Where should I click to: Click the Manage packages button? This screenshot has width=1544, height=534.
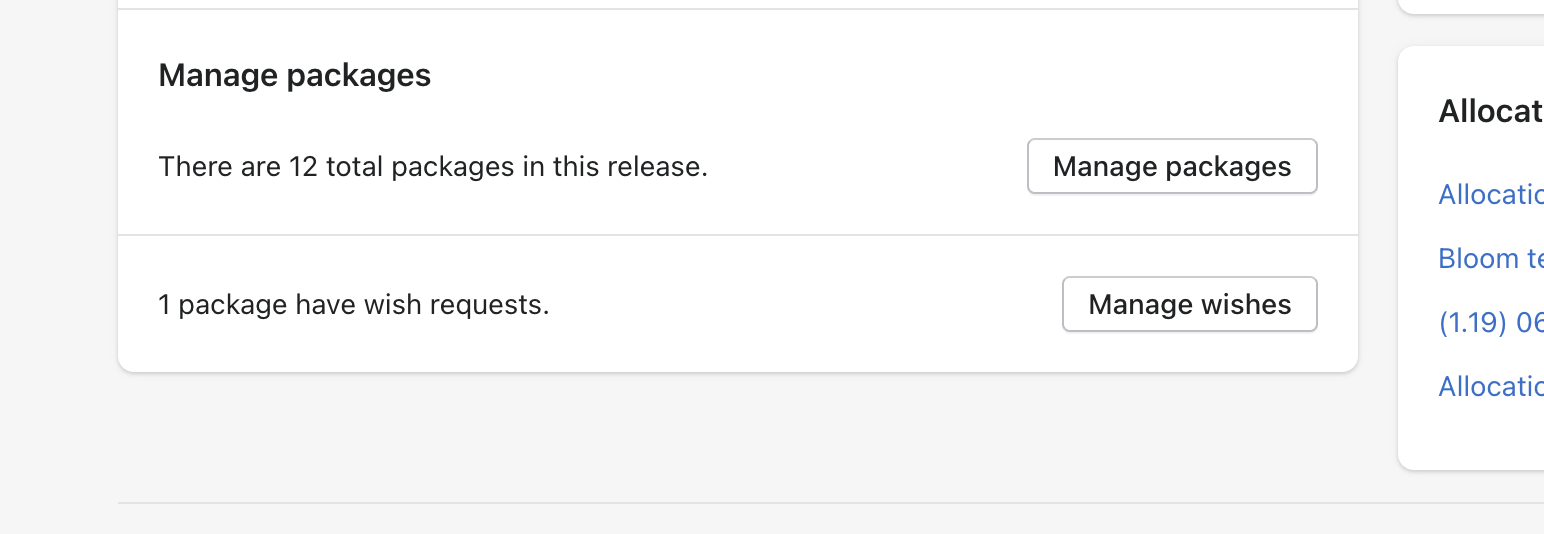(1172, 166)
